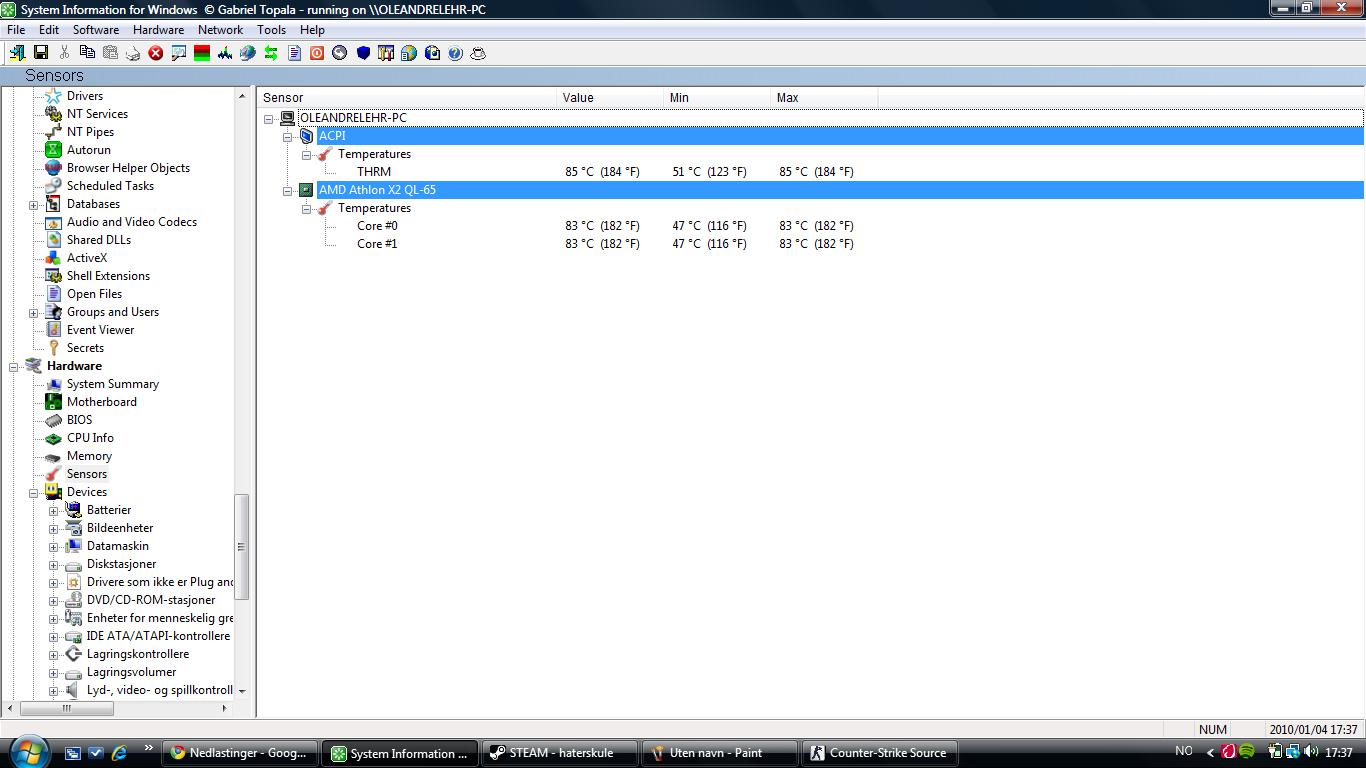Click the sidebar scroll-down arrow
The height and width of the screenshot is (768, 1366).
click(241, 691)
